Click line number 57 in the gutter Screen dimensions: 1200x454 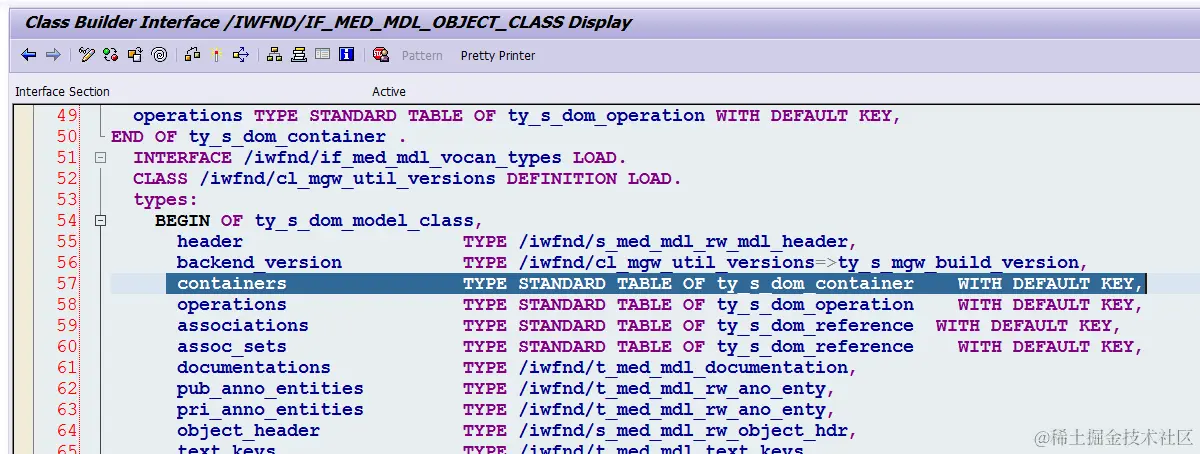pos(67,283)
